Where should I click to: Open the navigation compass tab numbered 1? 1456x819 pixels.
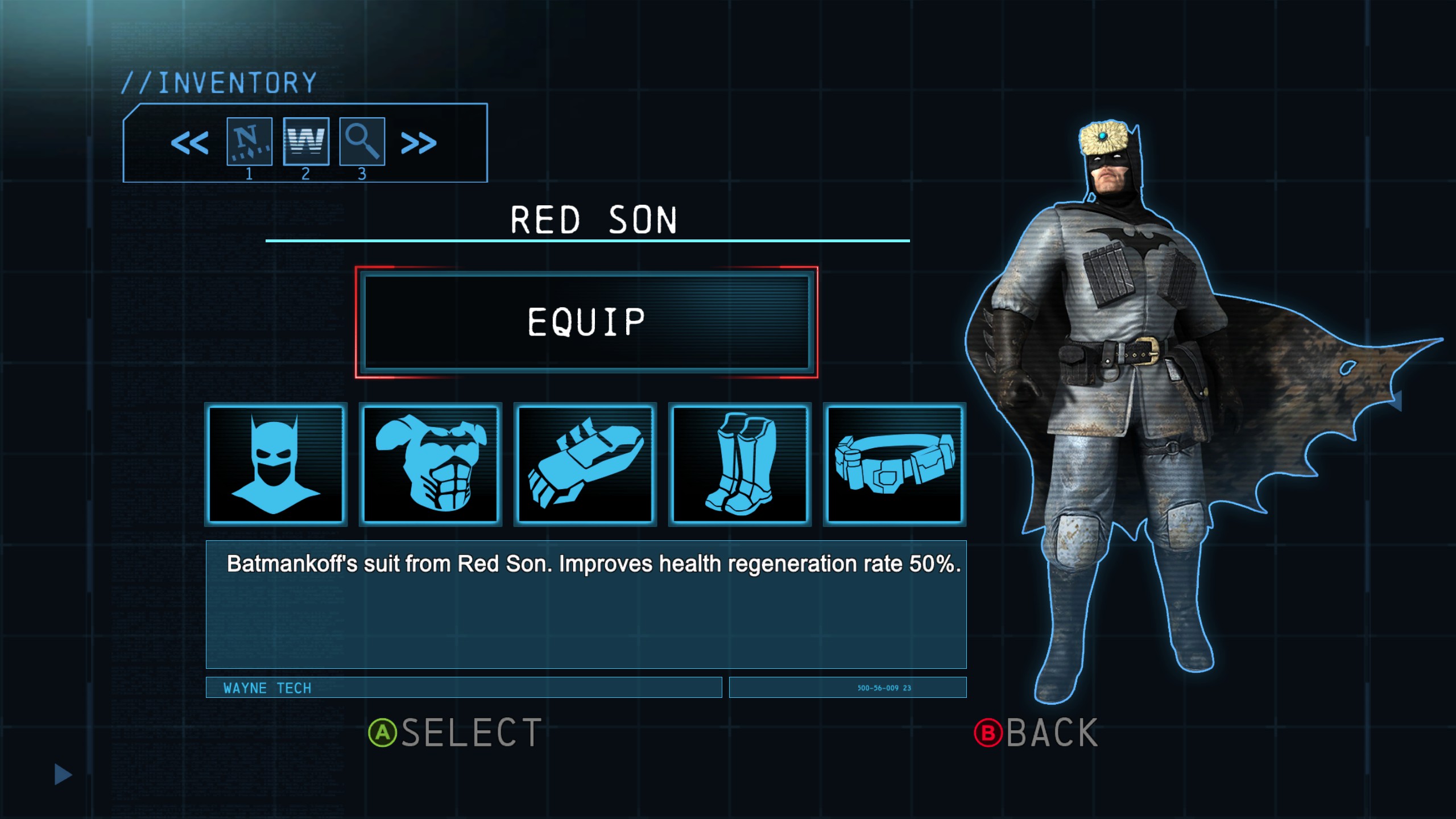[249, 142]
